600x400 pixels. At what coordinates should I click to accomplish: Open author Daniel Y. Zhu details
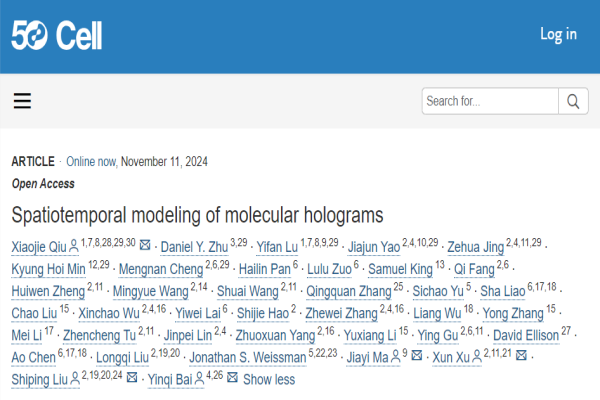[194, 247]
